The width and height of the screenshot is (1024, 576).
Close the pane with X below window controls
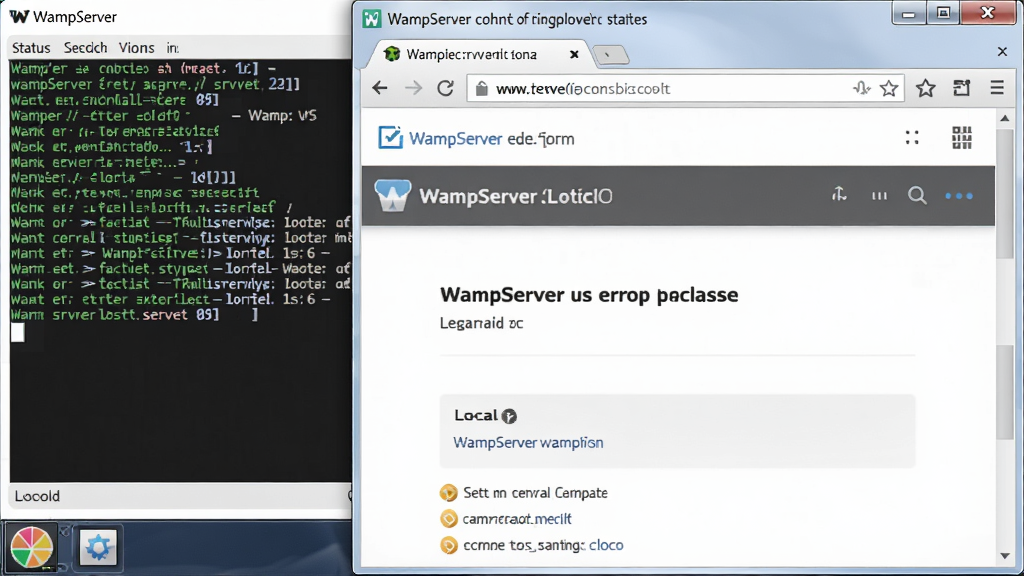1002,52
